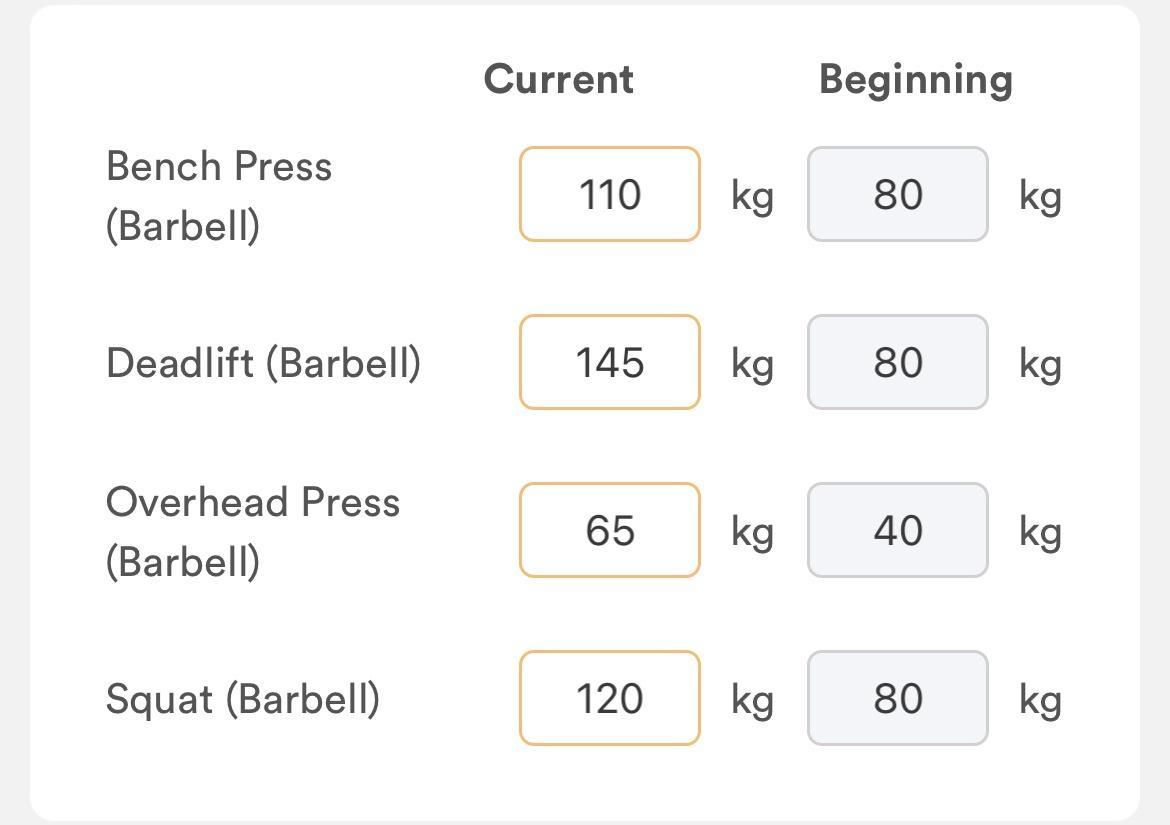The width and height of the screenshot is (1170, 825).
Task: Click the Beginning column header
Action: [x=915, y=79]
